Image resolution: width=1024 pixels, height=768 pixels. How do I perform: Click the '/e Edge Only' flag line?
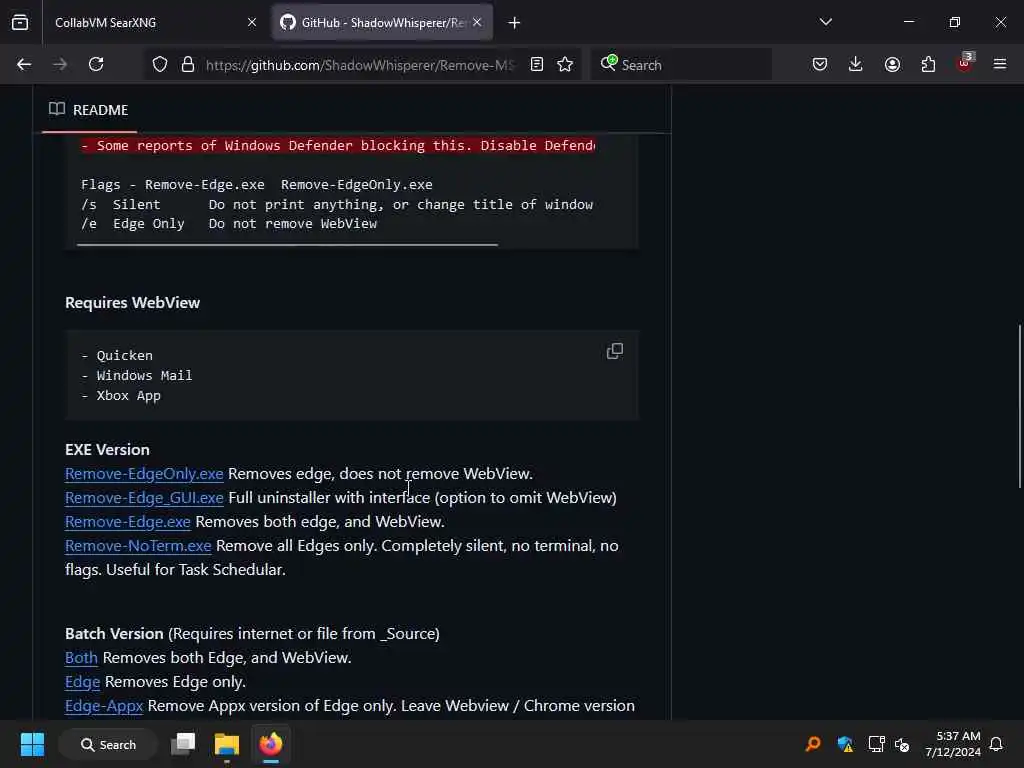tap(229, 224)
